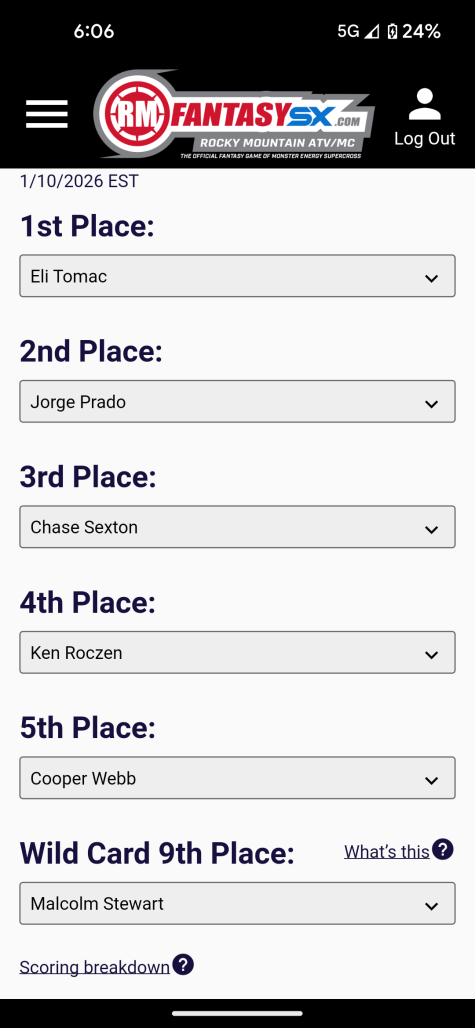Screen dimensions: 475x1028
Task: Open the 2nd Place dropdown with Jorge Prado
Action: pyautogui.click(x=237, y=401)
